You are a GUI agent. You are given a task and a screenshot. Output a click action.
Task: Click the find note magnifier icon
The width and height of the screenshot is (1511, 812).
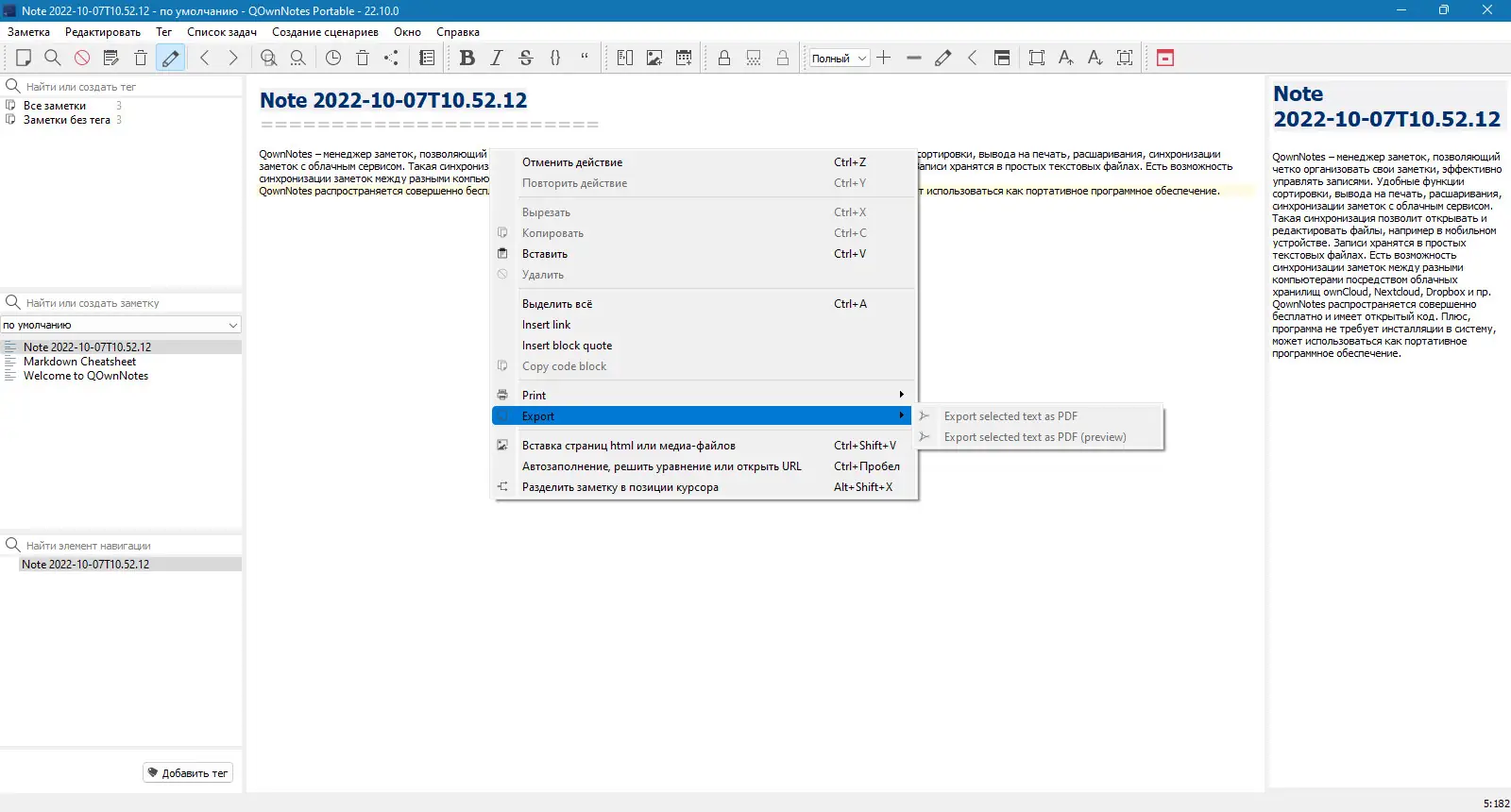point(53,58)
